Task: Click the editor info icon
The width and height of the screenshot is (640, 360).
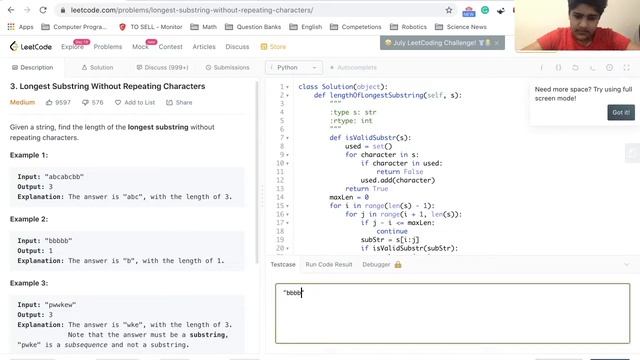Action: coord(542,68)
